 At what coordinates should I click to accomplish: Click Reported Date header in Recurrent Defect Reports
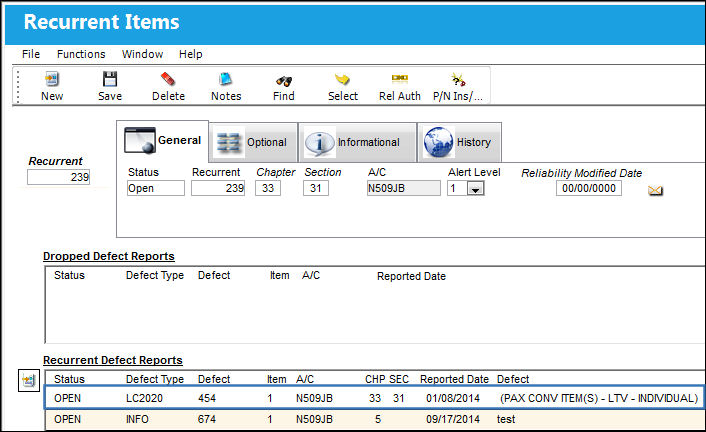[454, 379]
